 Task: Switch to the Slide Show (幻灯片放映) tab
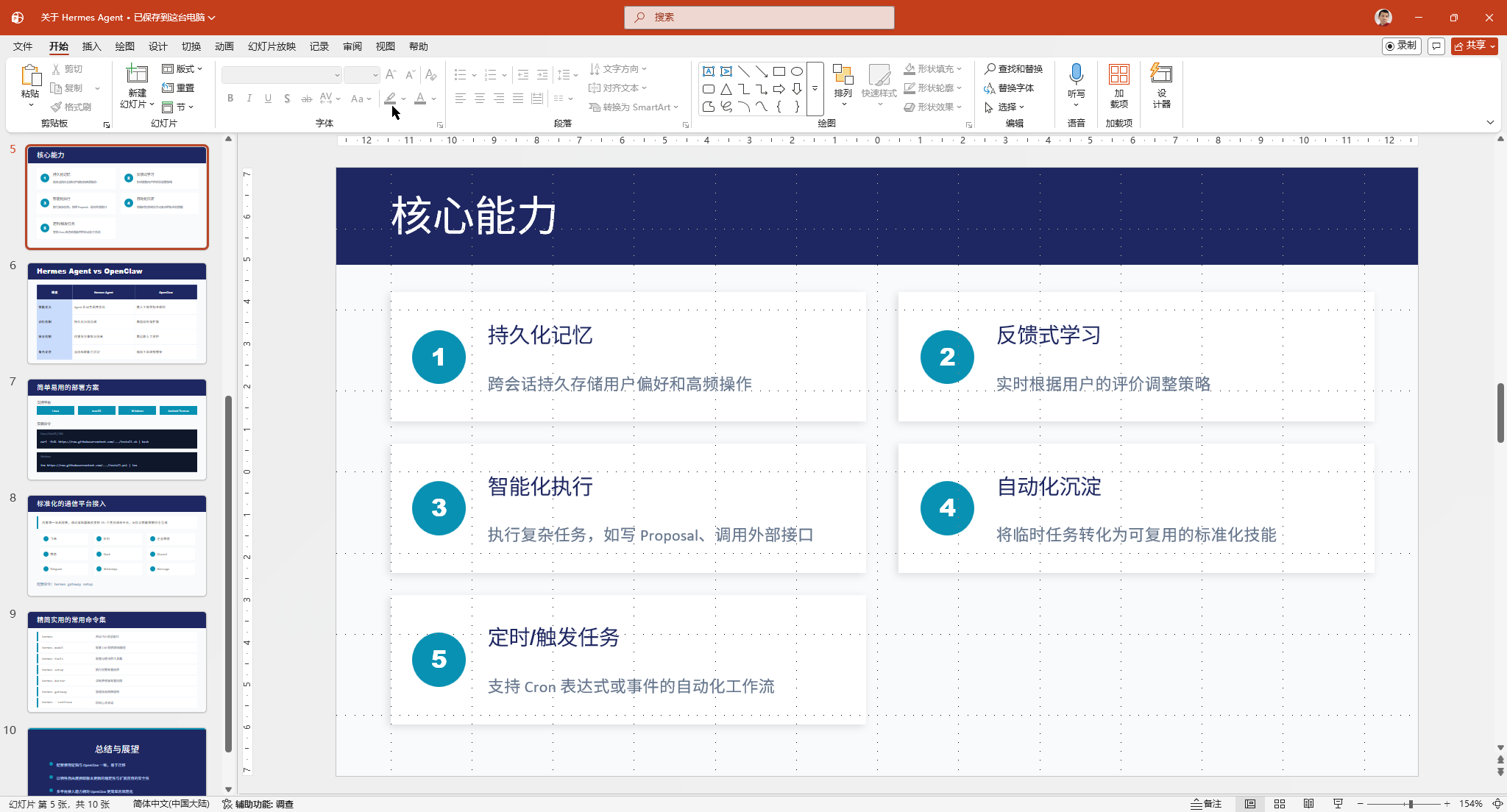272,46
